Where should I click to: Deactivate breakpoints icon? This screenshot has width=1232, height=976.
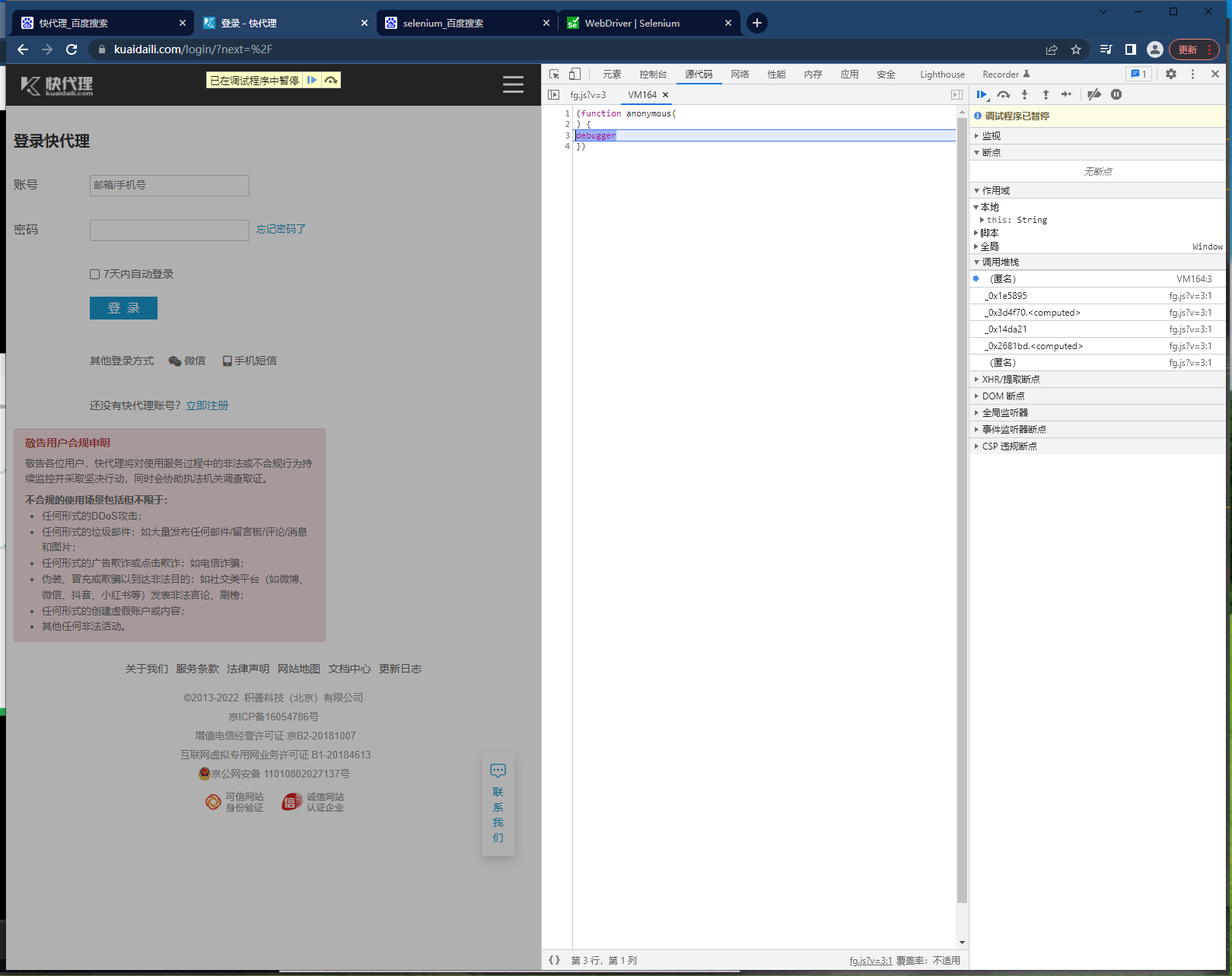pos(1094,95)
